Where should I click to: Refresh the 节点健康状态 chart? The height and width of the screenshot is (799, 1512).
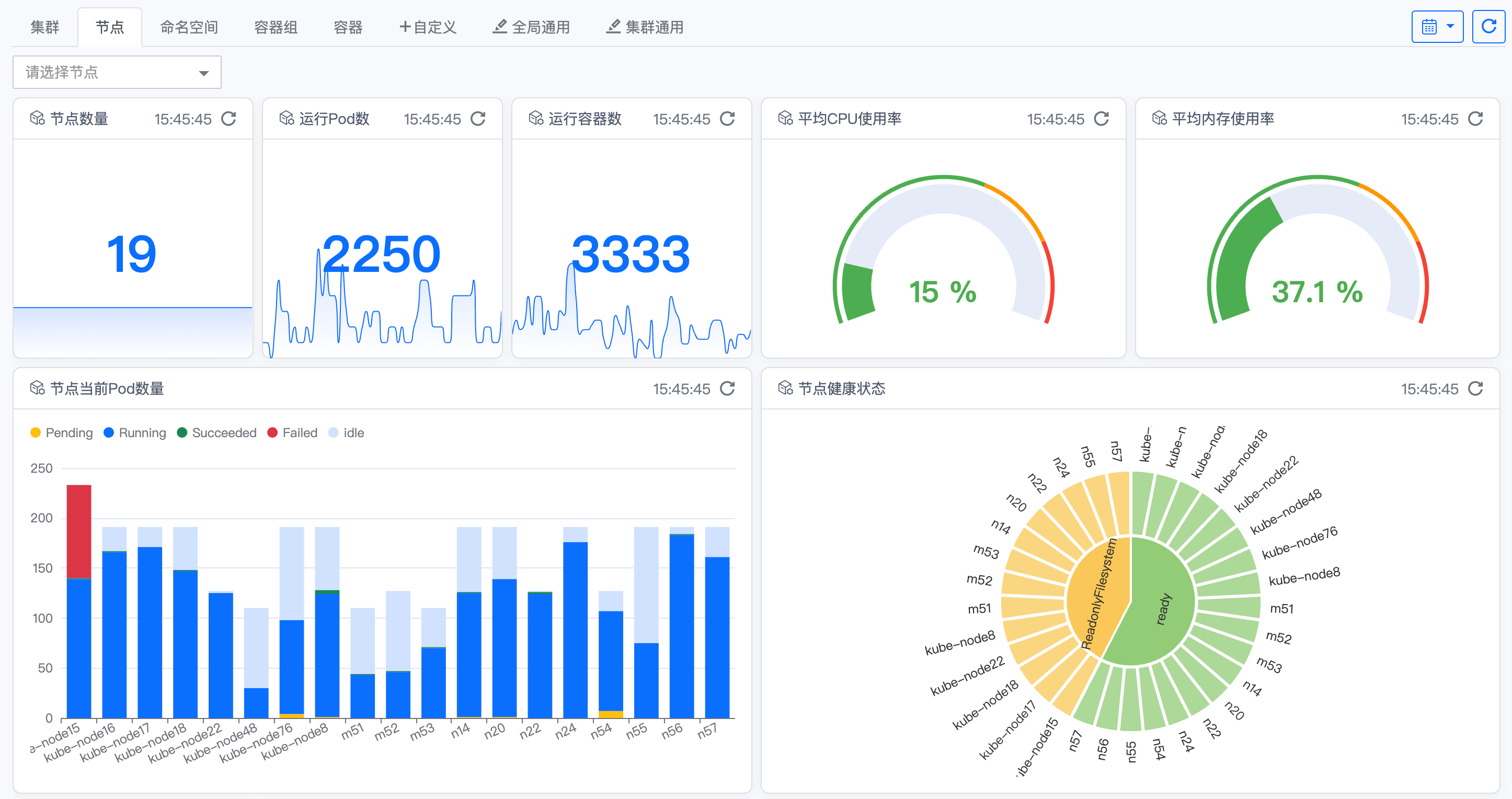click(1475, 389)
